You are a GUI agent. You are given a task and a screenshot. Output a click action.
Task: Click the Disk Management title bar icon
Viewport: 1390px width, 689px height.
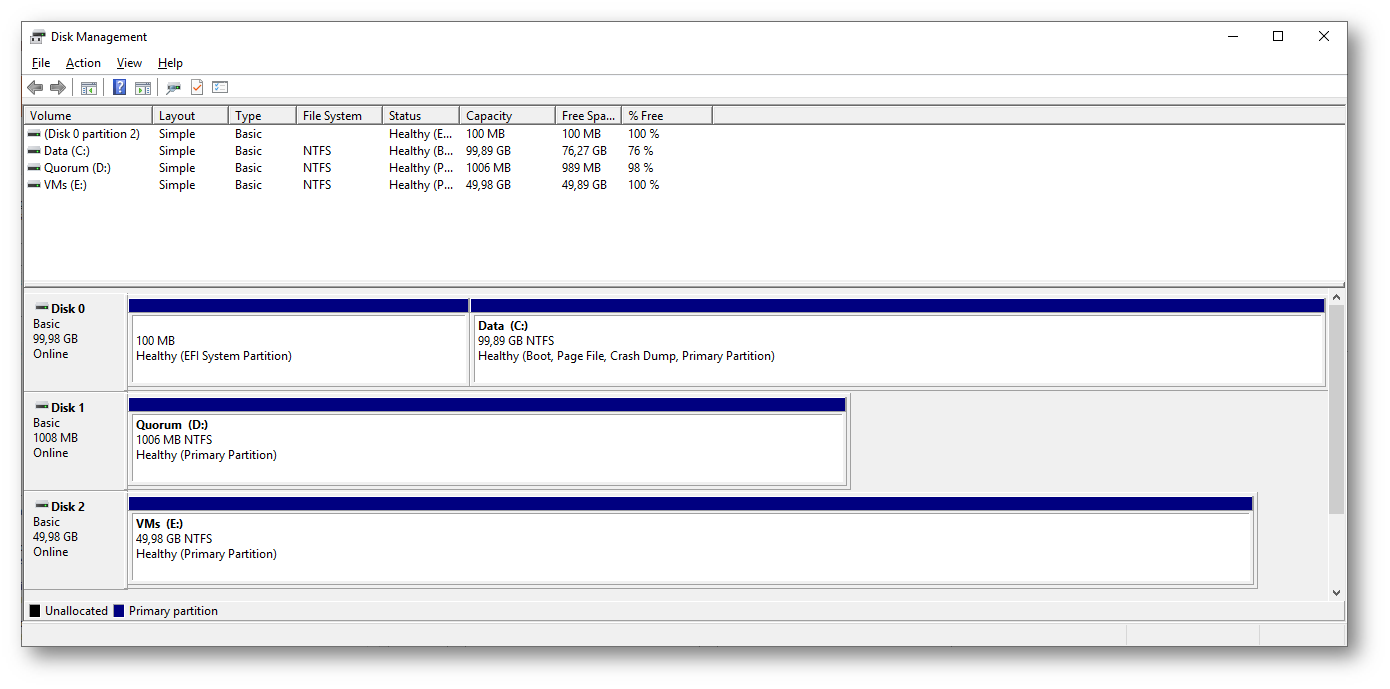click(x=38, y=37)
